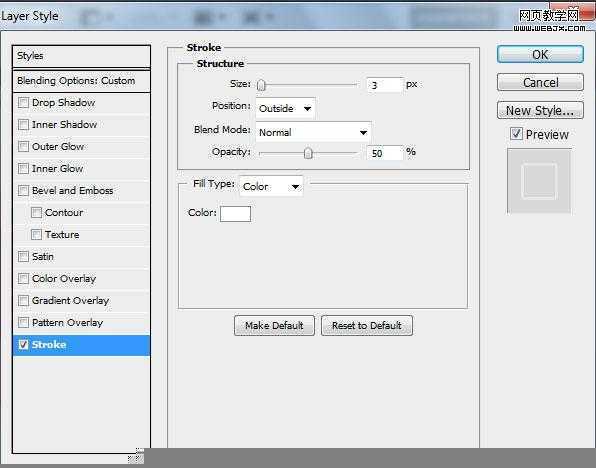Click the Reset to Default button
Image resolution: width=596 pixels, height=468 pixels.
pos(367,325)
